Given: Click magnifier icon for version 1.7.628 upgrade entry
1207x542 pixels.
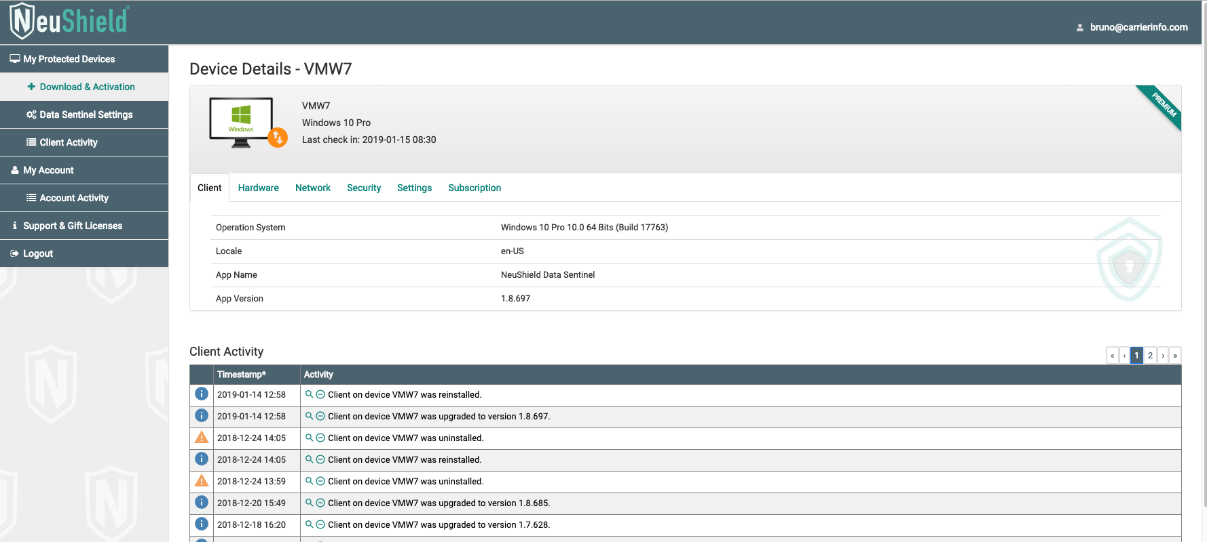Looking at the screenshot, I should (309, 524).
